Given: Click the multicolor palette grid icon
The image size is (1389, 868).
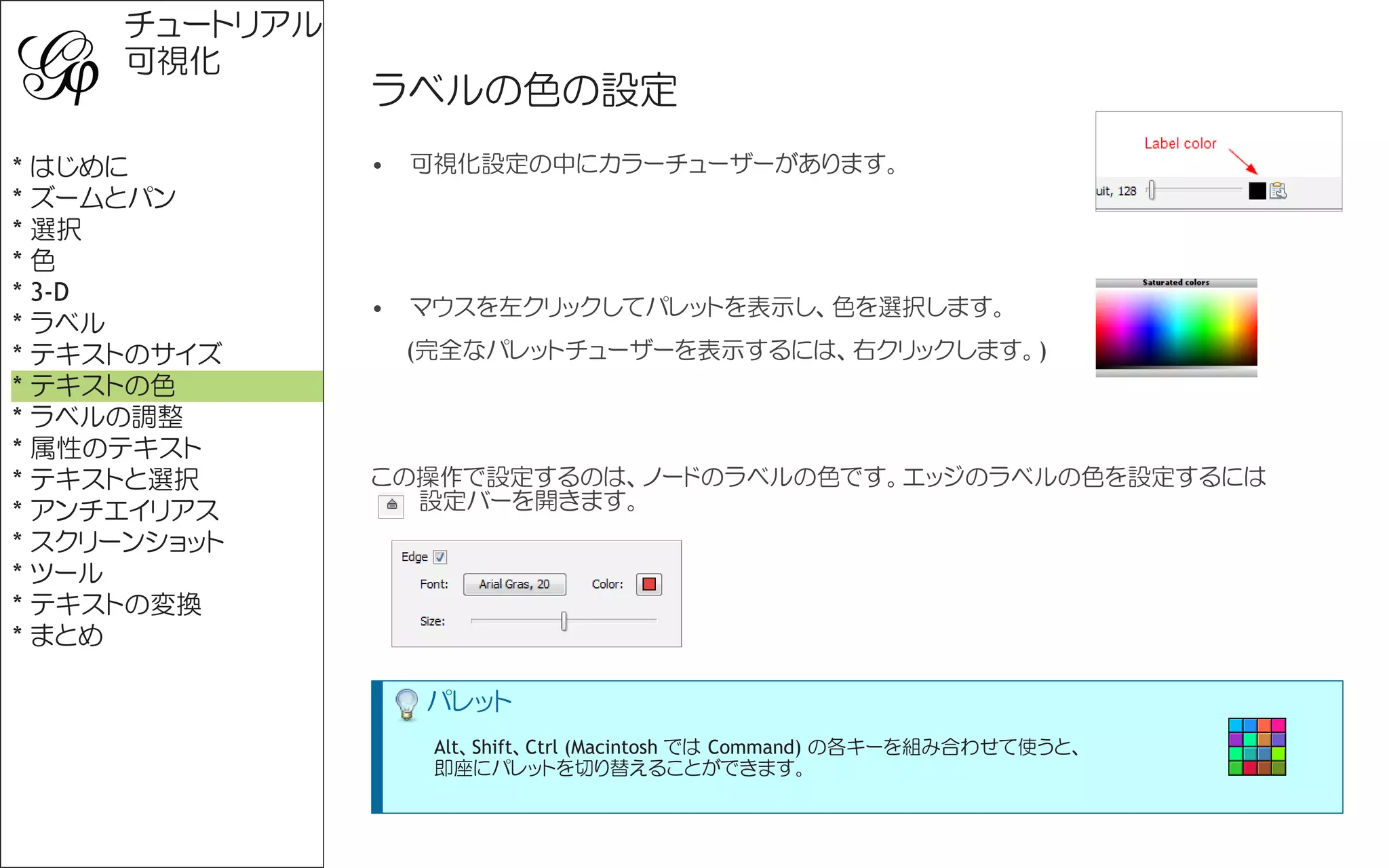Looking at the screenshot, I should click(x=1257, y=747).
